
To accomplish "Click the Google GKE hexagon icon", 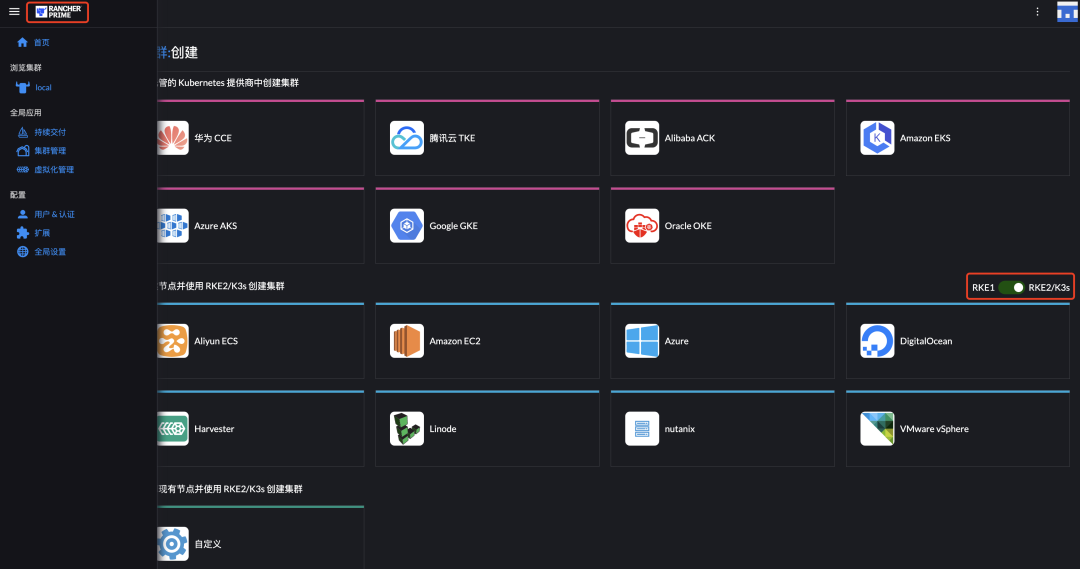I will coord(406,226).
